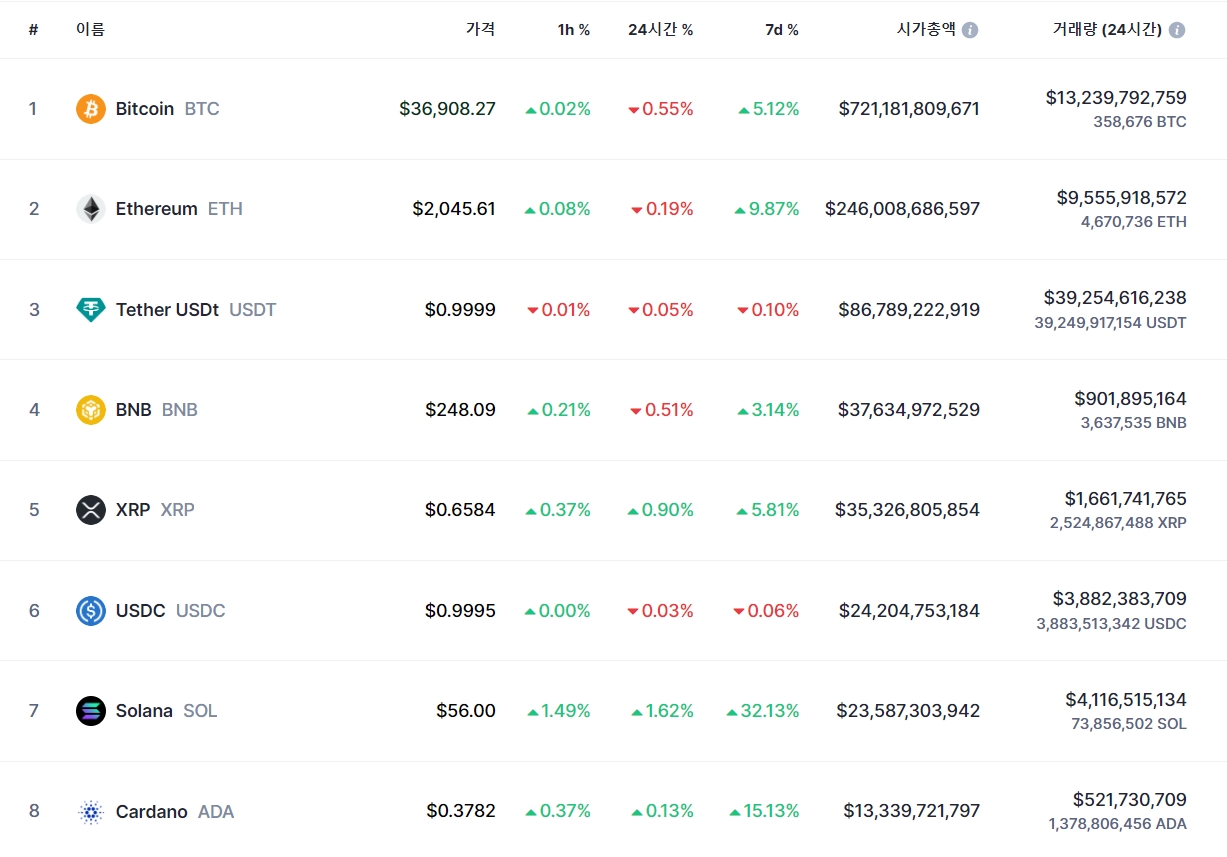Click USDC price $0.9995

pyautogui.click(x=460, y=611)
